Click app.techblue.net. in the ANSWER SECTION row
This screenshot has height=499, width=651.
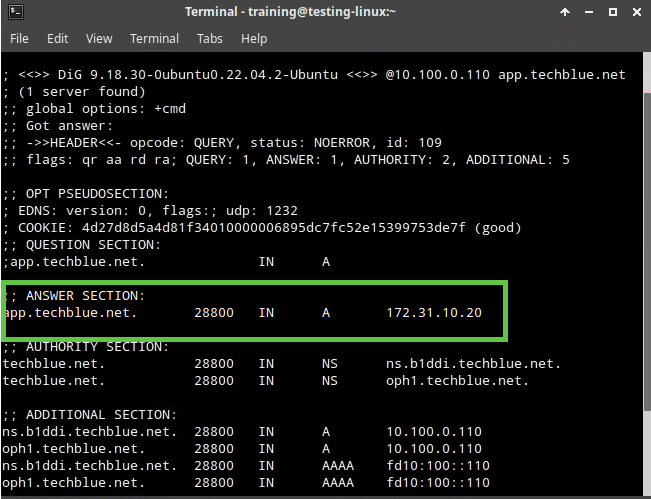[x=70, y=313]
